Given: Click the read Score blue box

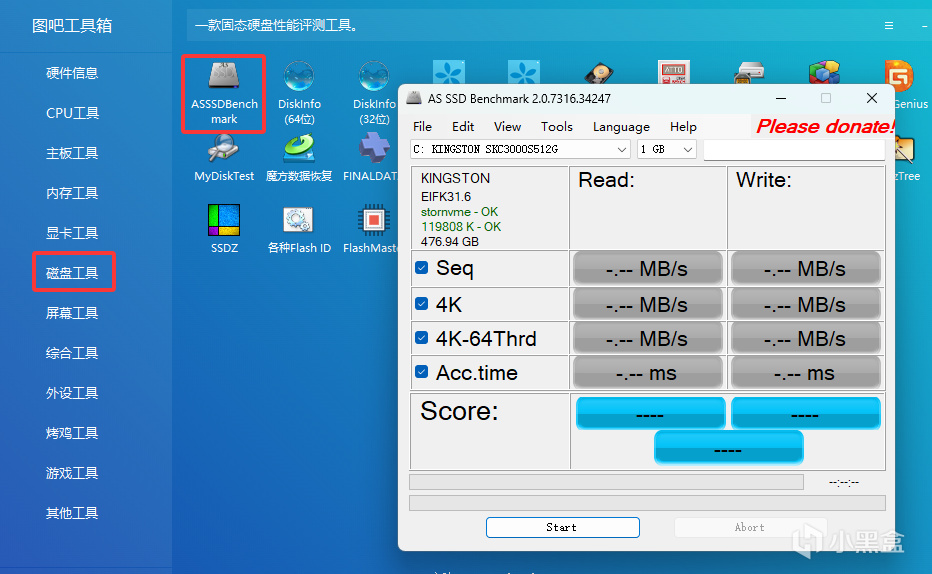Looking at the screenshot, I should coord(650,413).
